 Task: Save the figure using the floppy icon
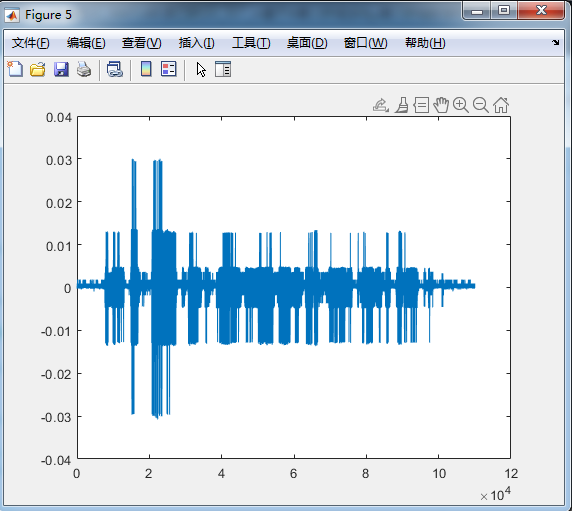click(x=61, y=69)
